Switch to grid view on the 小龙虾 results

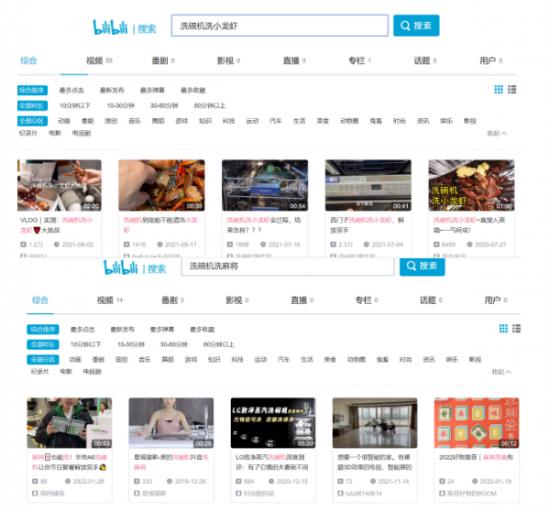coord(498,89)
